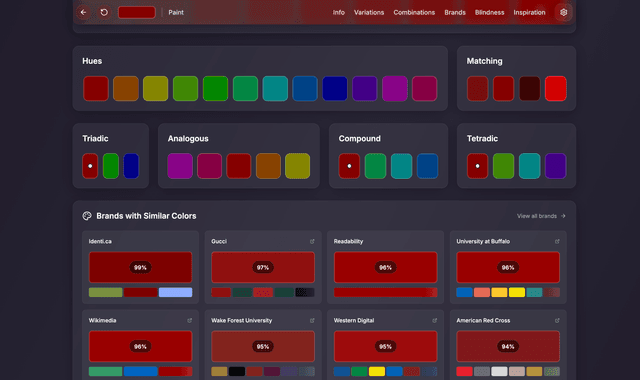Click Readability 96% color card
This screenshot has width=640, height=380.
386,267
